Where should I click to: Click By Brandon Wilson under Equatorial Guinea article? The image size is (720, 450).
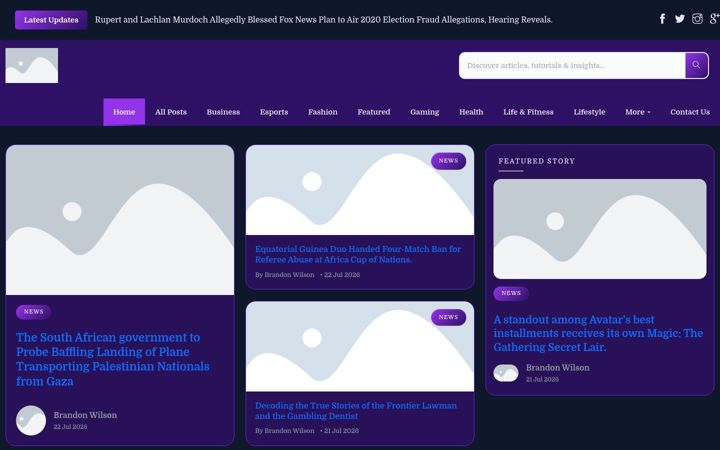click(285, 275)
